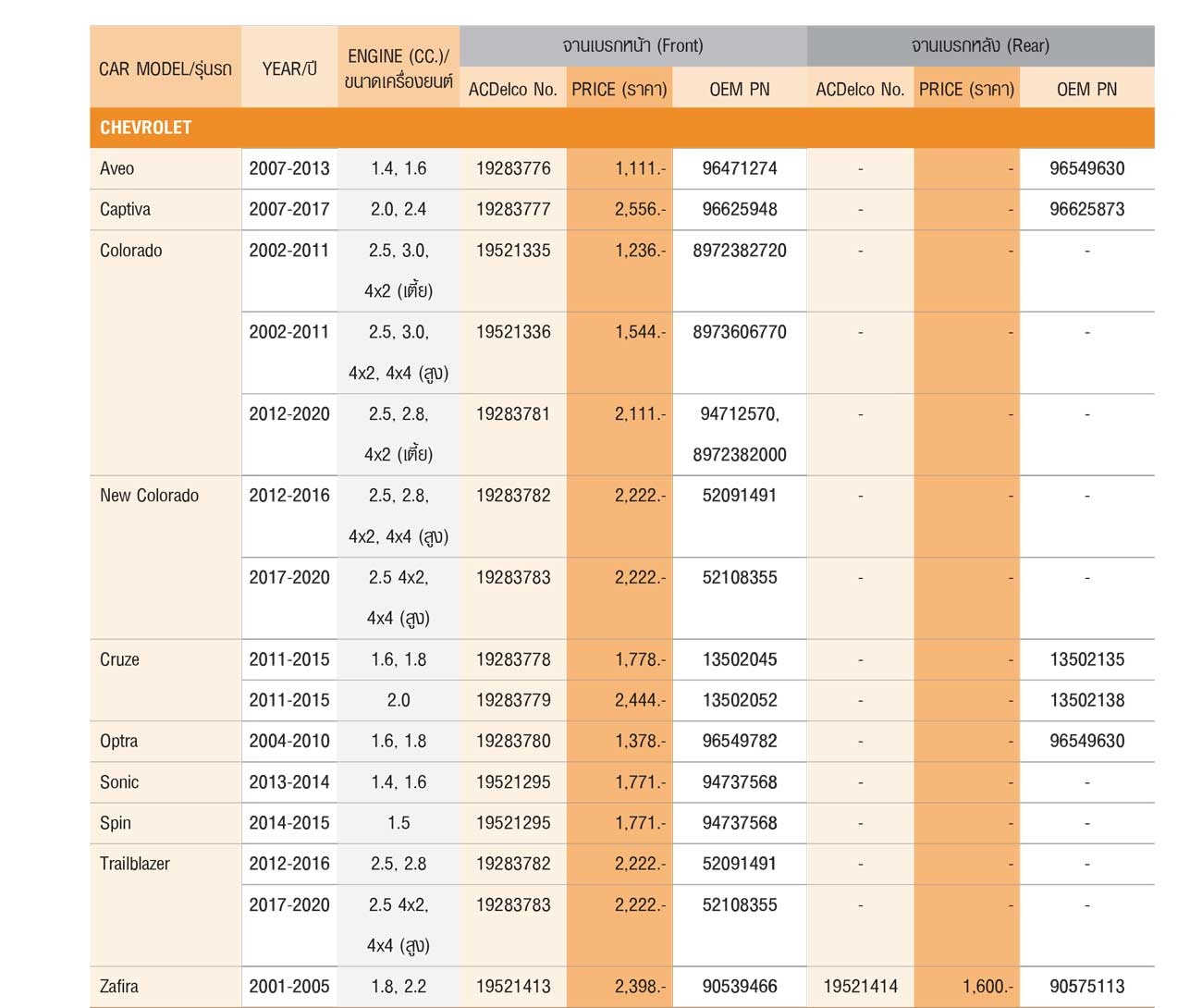Click the year 2007-2017
This screenshot has width=1202, height=1008.
289,209
